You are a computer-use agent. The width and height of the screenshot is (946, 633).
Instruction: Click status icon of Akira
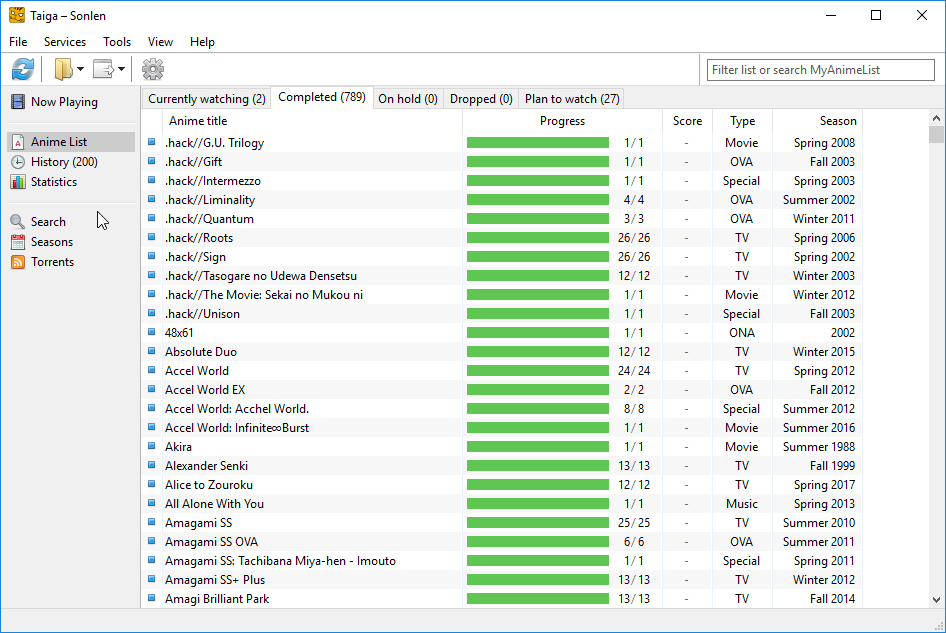click(151, 446)
